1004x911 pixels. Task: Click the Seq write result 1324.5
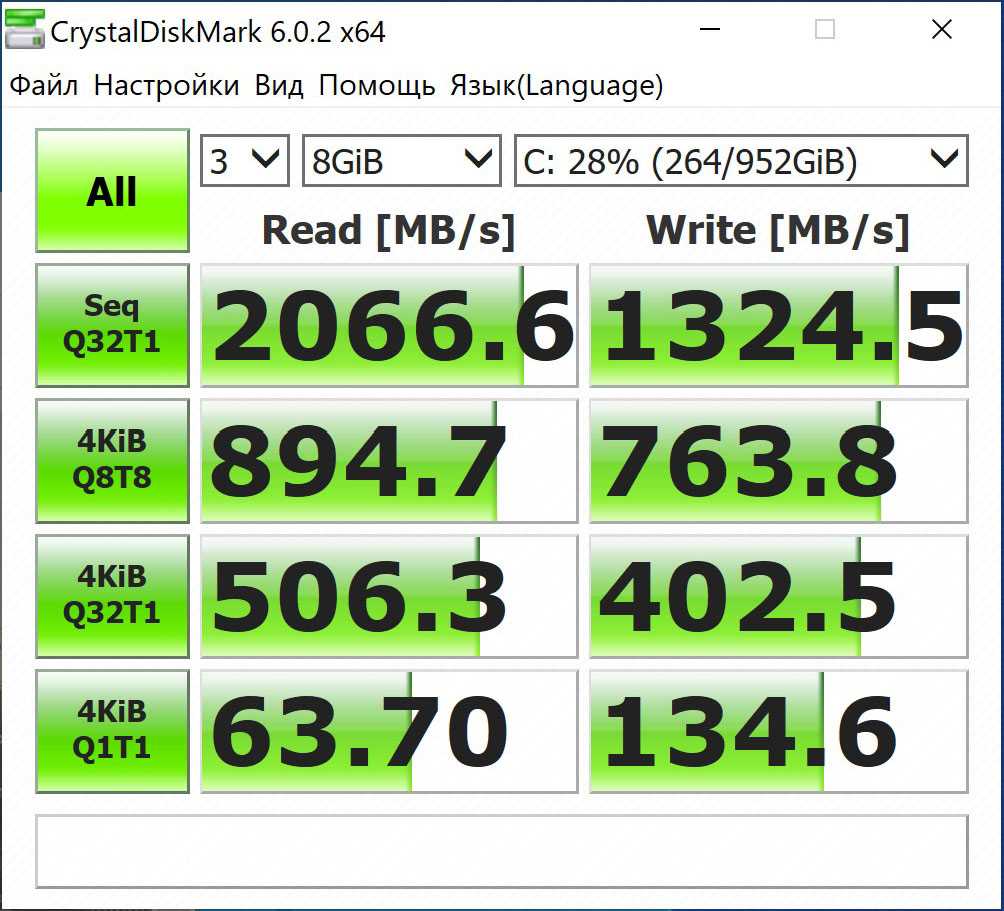(778, 325)
